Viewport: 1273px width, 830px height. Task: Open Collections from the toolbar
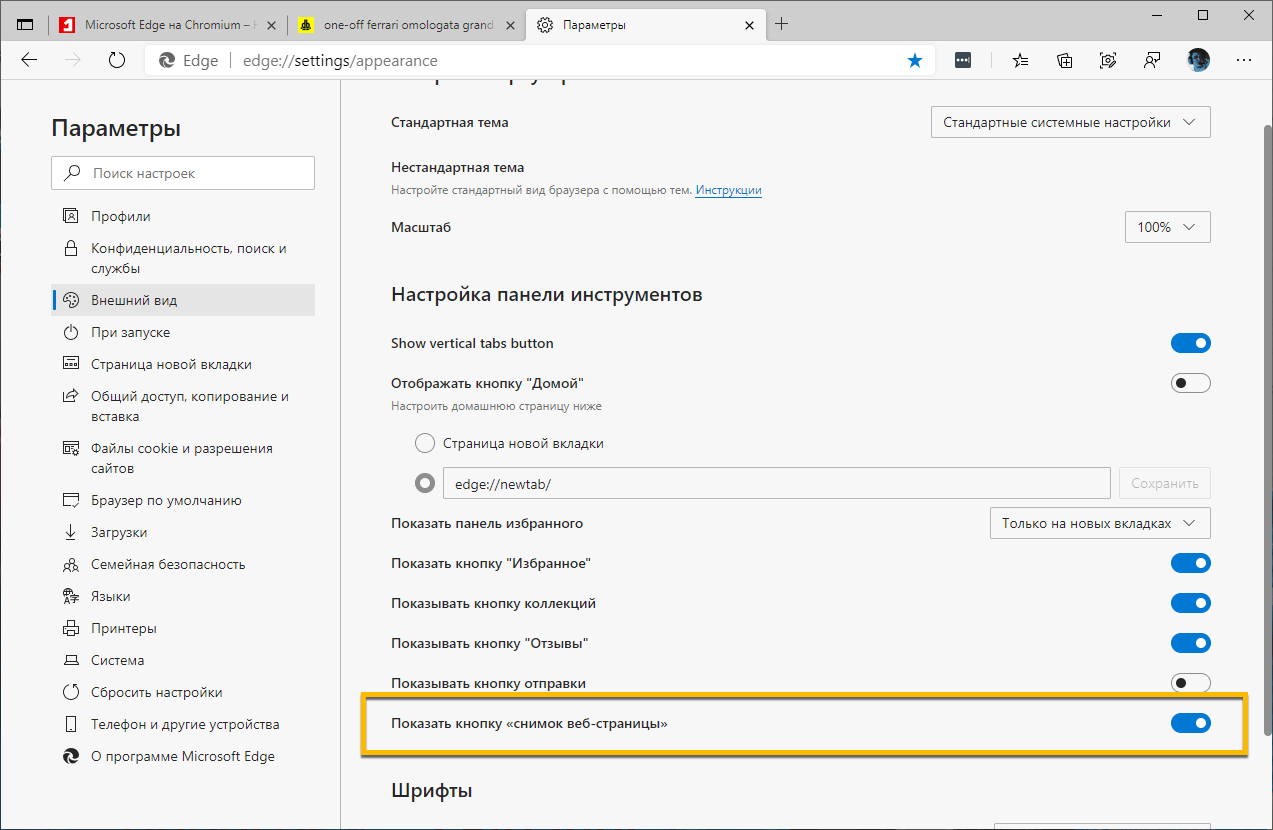coord(1064,60)
